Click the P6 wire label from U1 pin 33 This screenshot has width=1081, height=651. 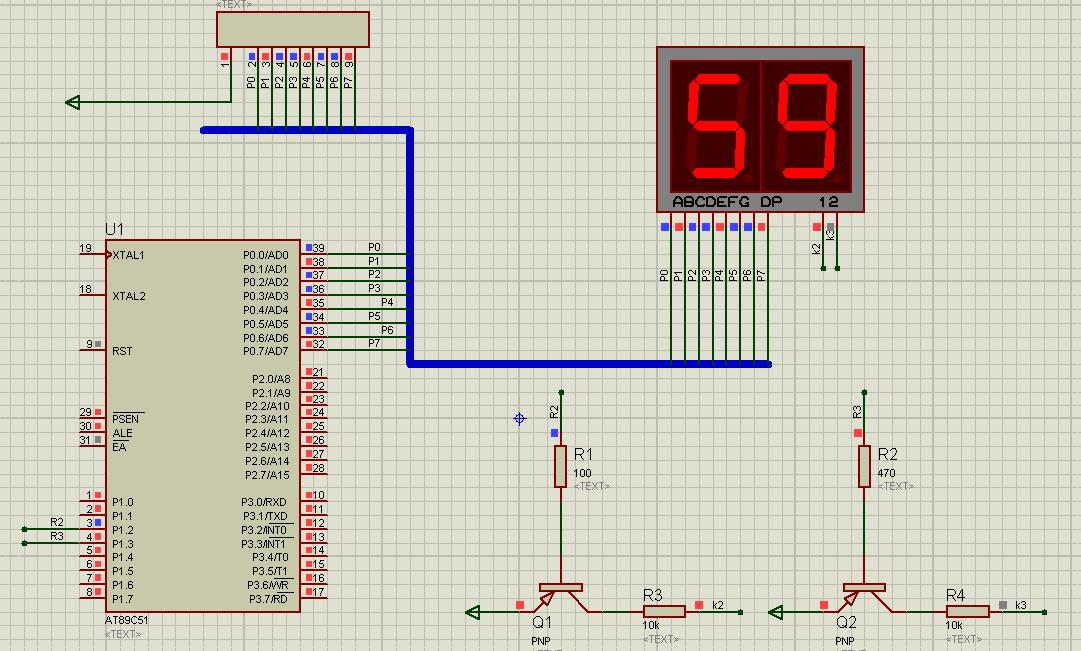tap(387, 330)
